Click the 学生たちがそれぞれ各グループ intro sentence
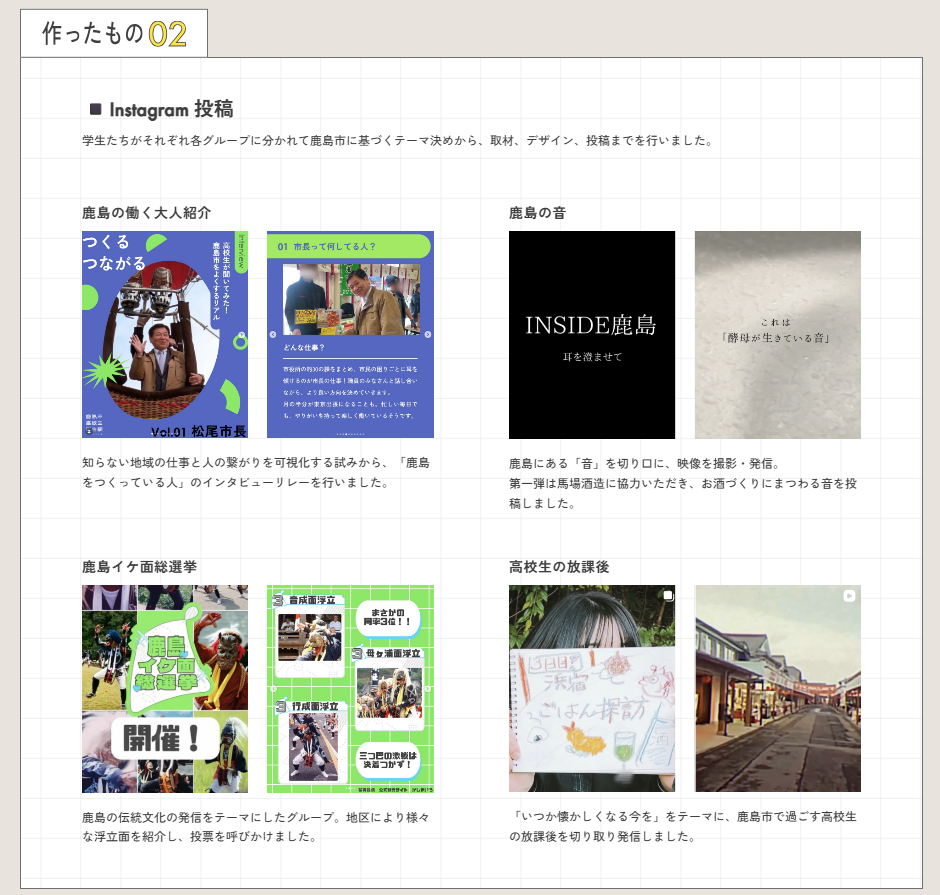The width and height of the screenshot is (940, 895). 398,140
